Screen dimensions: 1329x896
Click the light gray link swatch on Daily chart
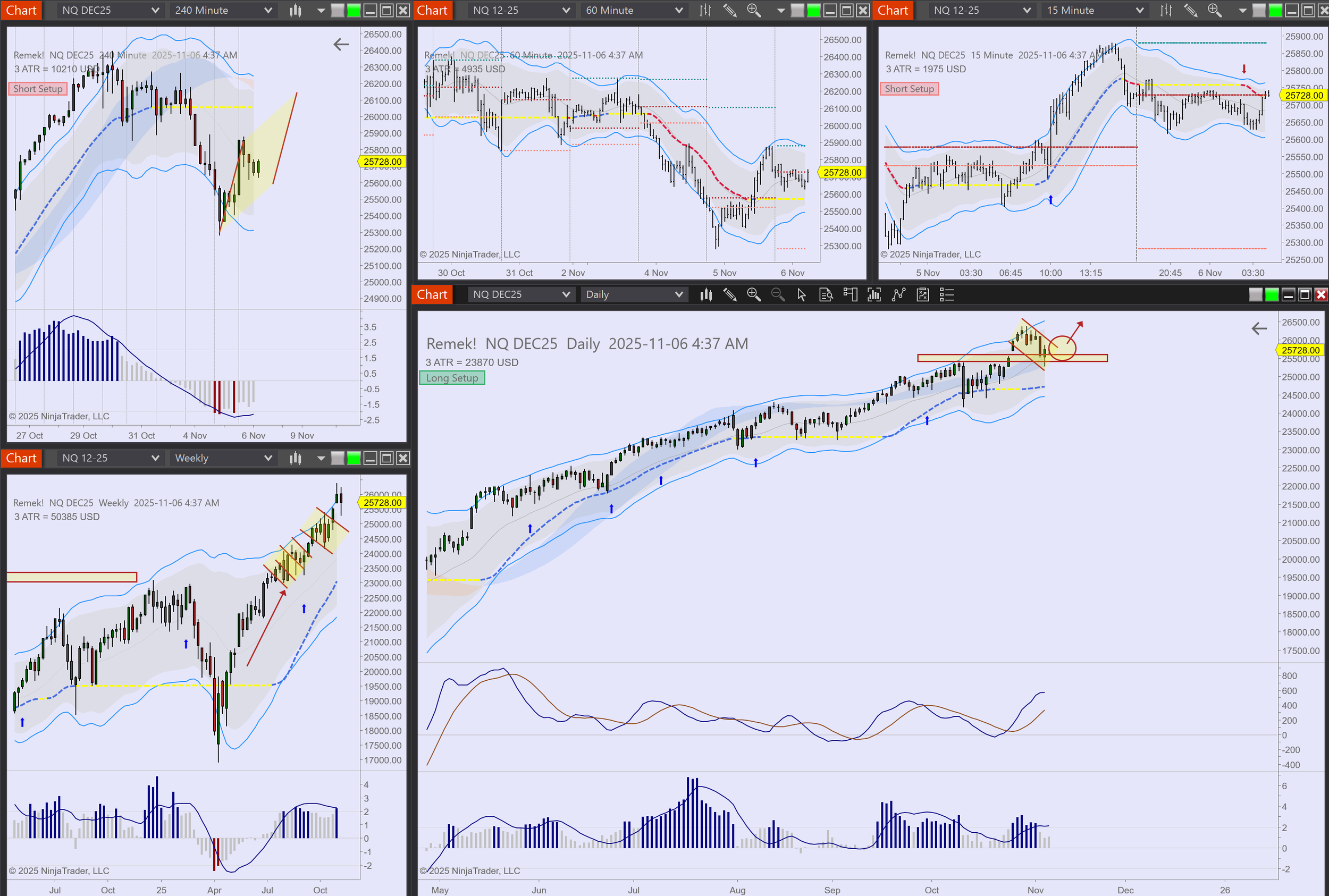pyautogui.click(x=1255, y=295)
